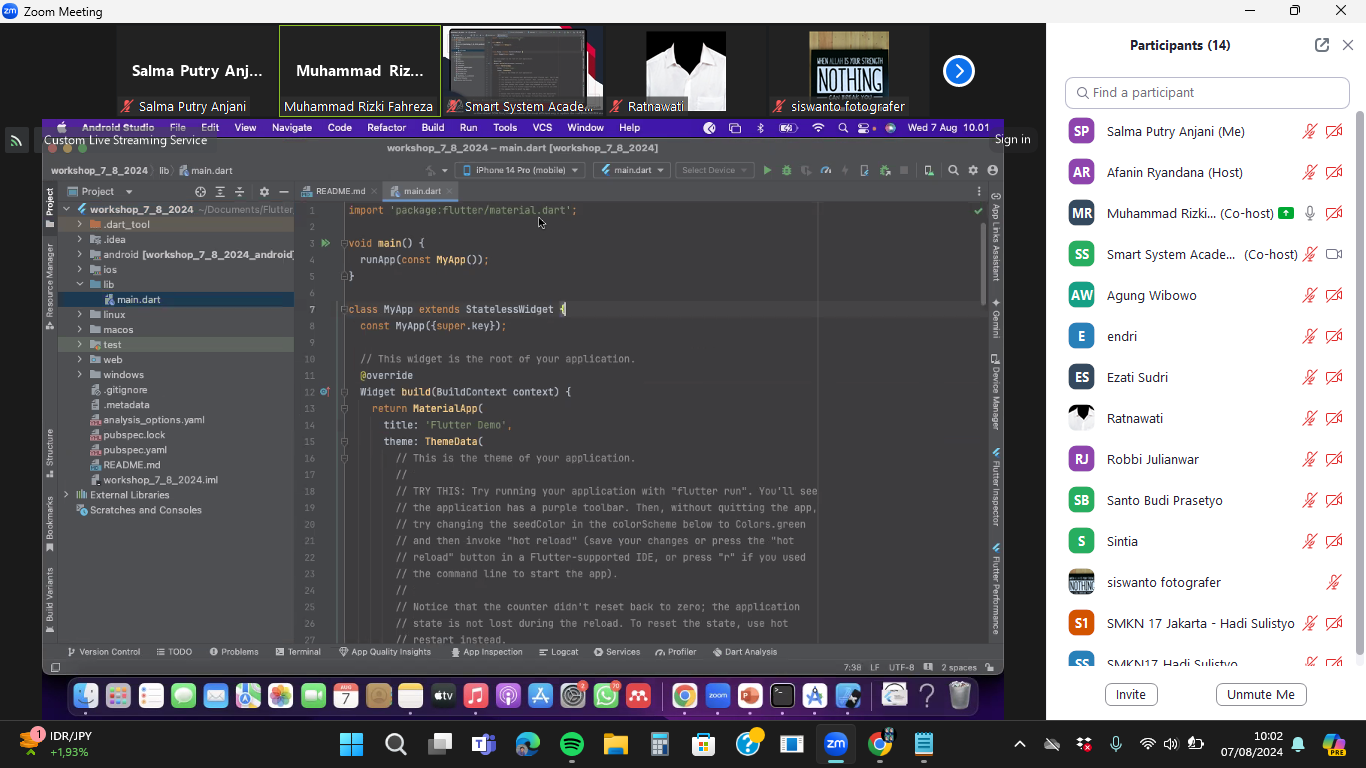1366x768 pixels.
Task: Select main.dart file in project tree
Action: click(138, 299)
